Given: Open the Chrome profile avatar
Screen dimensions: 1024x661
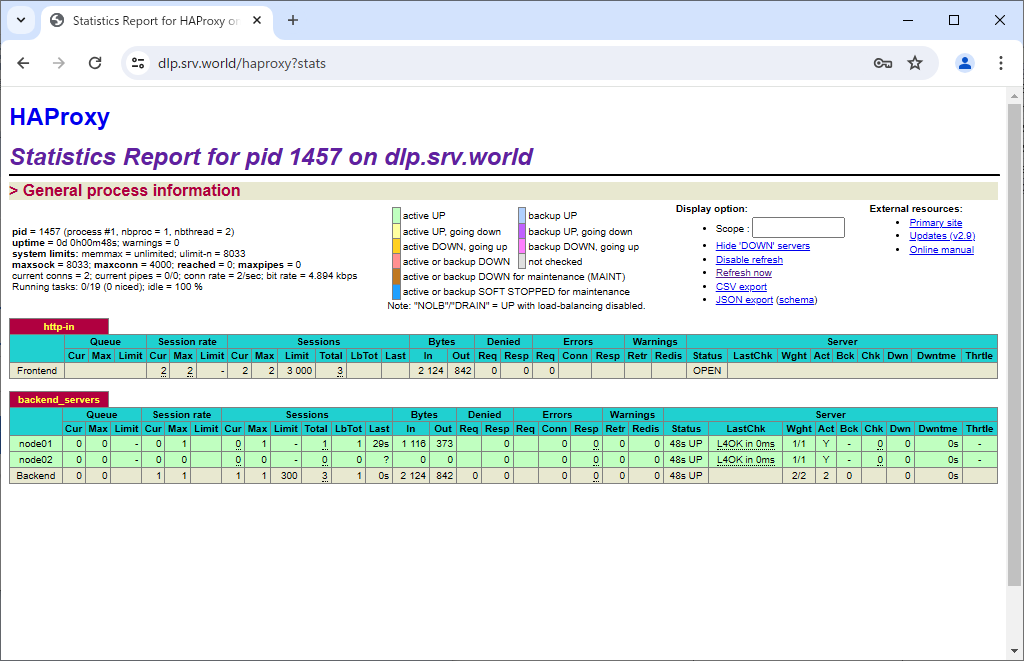Looking at the screenshot, I should point(965,63).
